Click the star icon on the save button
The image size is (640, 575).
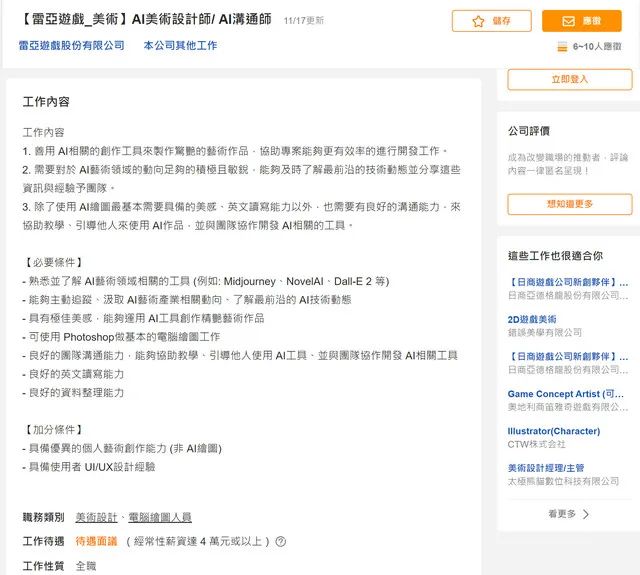(478, 21)
